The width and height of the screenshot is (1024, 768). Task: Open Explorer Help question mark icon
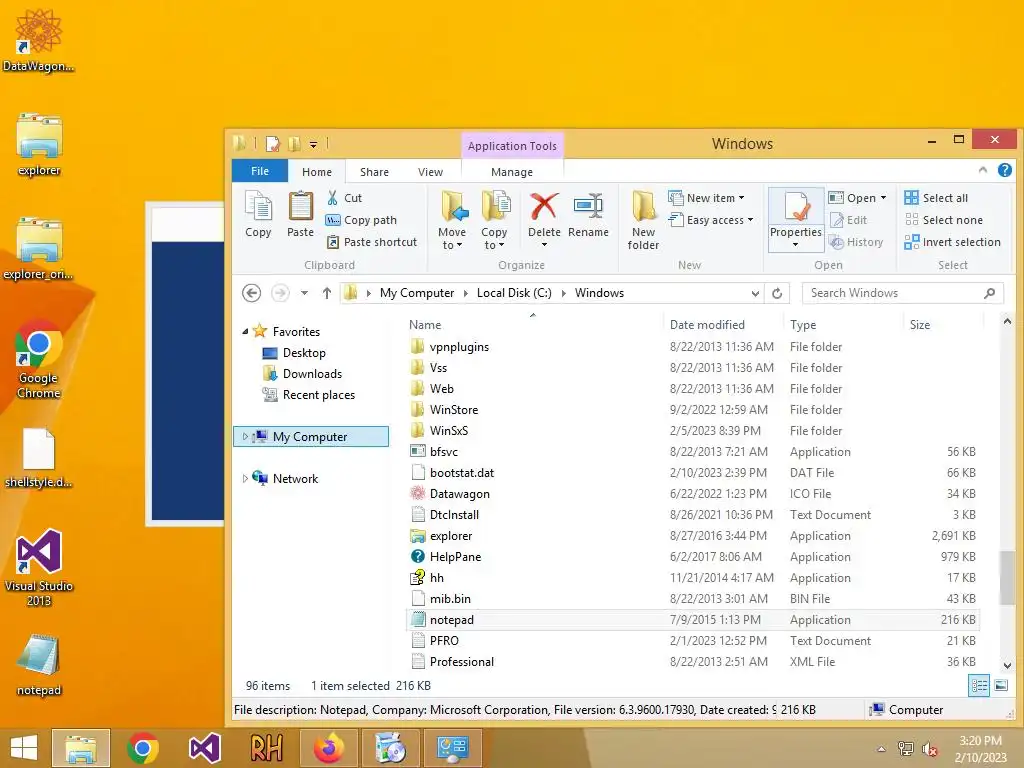(1005, 170)
